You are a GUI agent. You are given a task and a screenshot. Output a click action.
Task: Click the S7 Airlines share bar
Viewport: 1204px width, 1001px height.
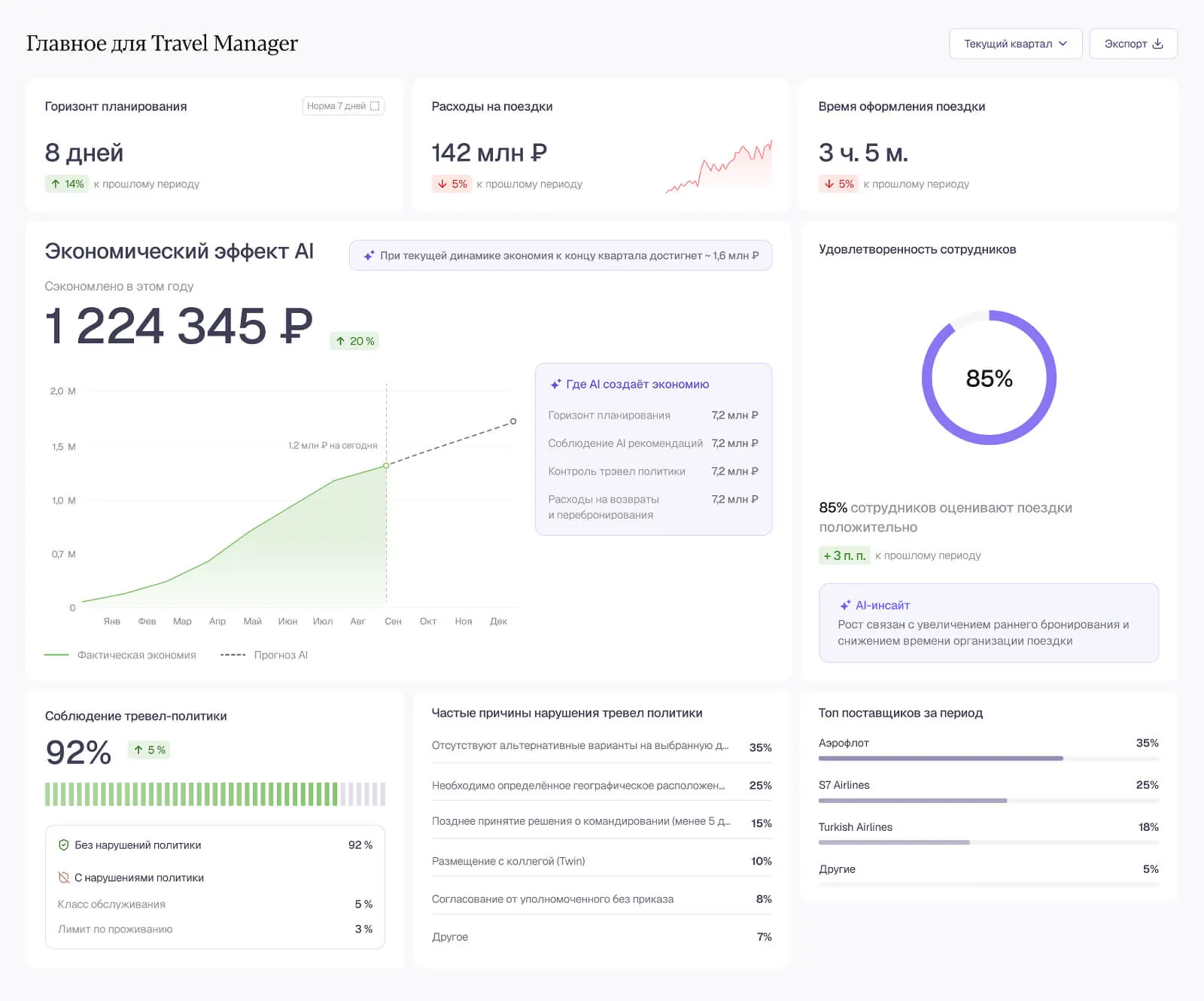click(x=989, y=801)
